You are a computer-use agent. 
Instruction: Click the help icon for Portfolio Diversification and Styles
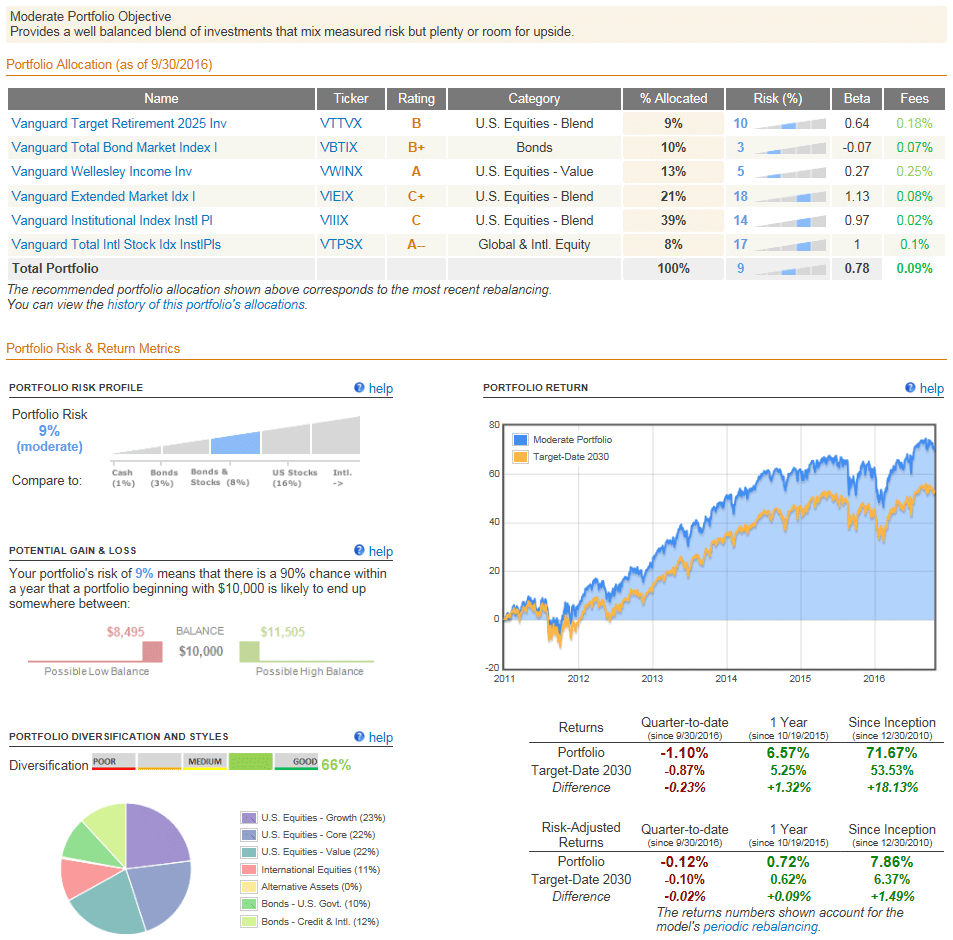click(359, 736)
